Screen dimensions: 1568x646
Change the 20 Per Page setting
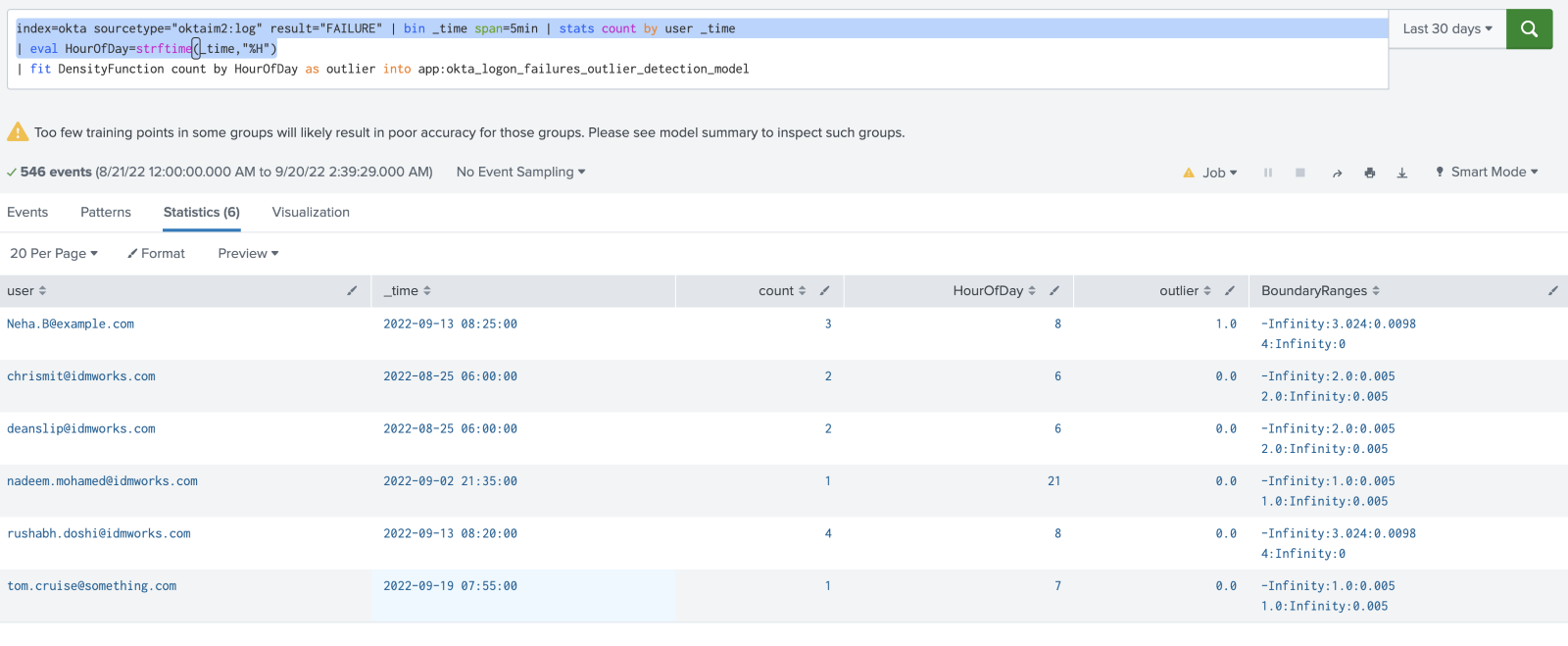click(x=54, y=254)
